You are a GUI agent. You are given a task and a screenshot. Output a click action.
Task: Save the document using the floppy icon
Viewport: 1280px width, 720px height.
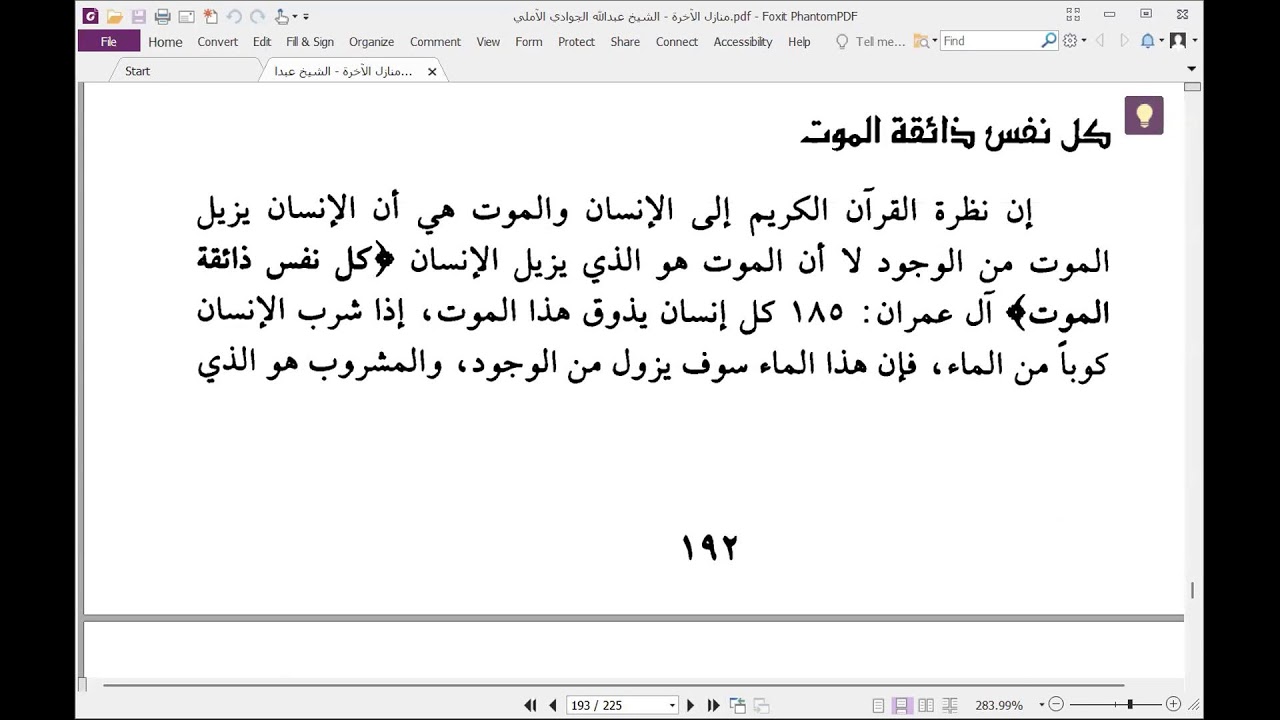[x=139, y=16]
